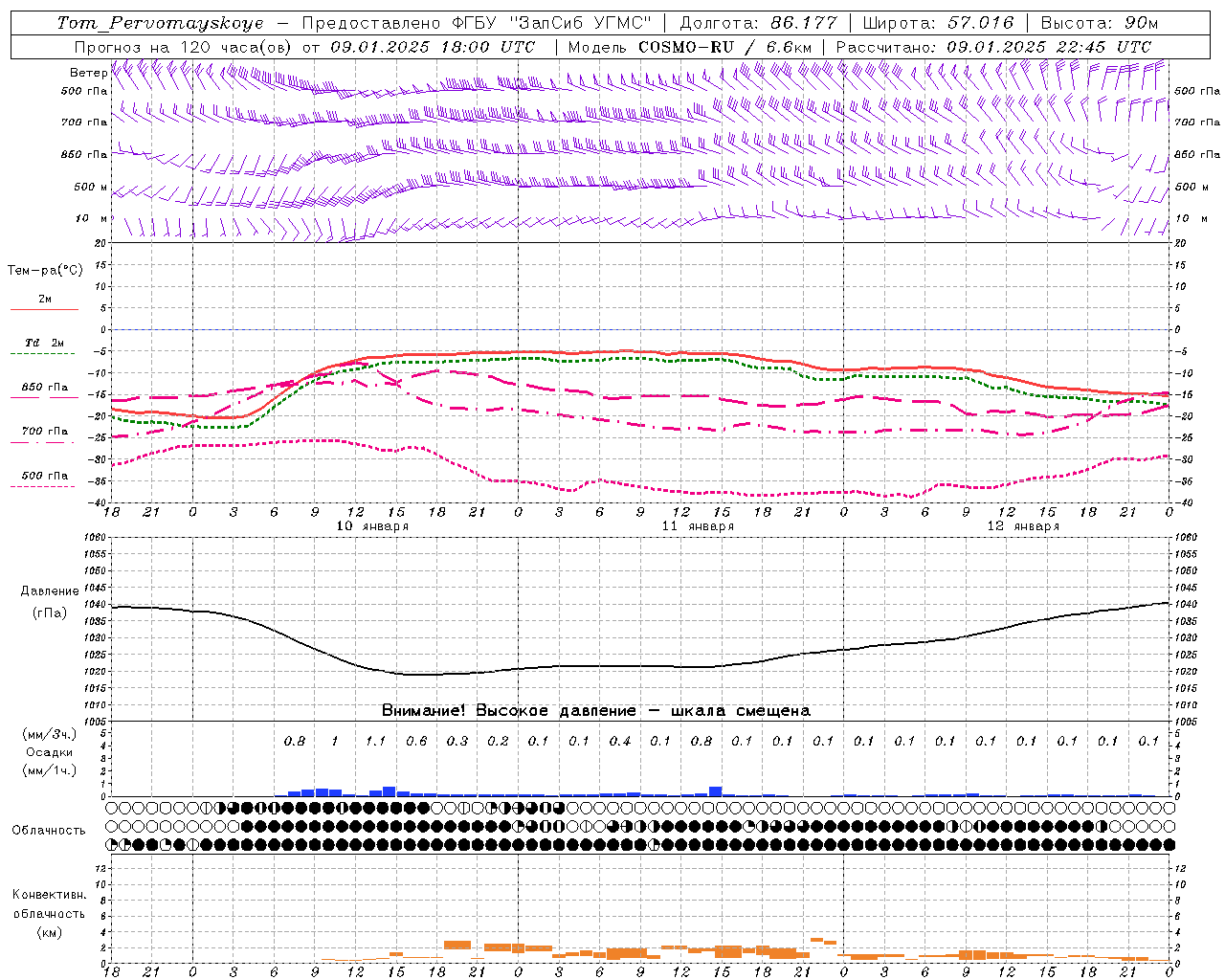Select the 0.2 precipitation value
The height and width of the screenshot is (980, 1225).
[498, 741]
